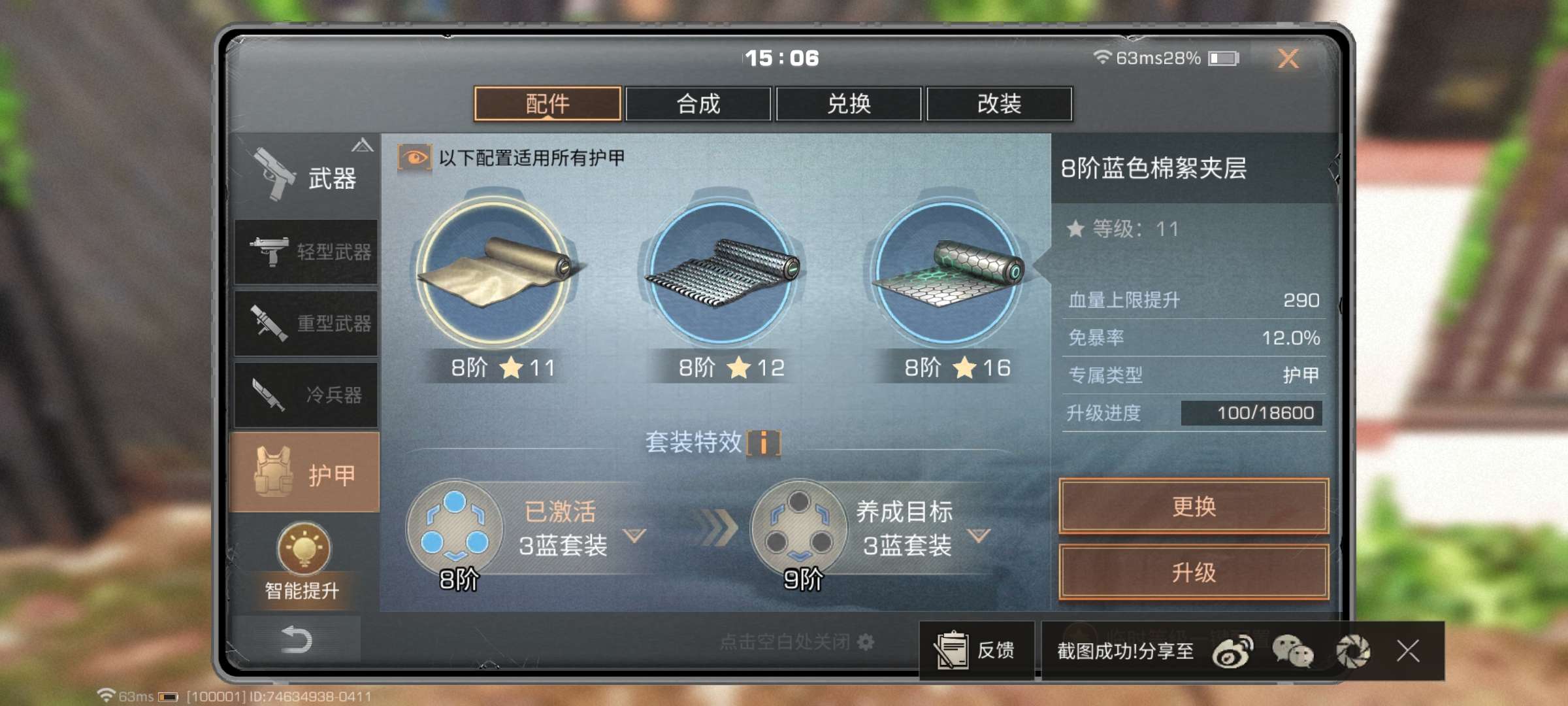
Task: Select the 8阶 star 12 mesh armor accessory
Action: tap(721, 271)
